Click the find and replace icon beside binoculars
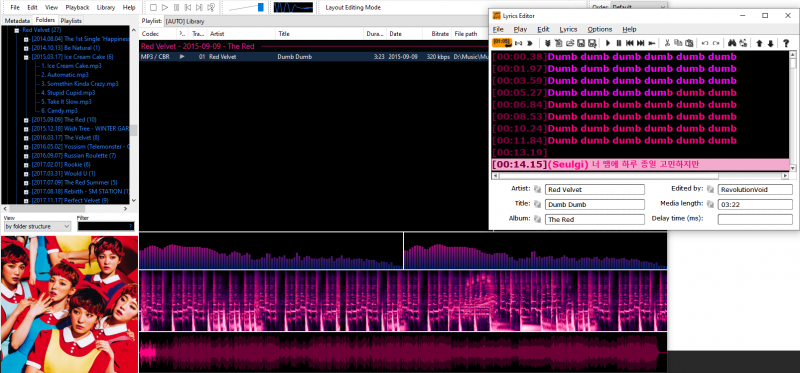Image resolution: width=800 pixels, height=373 pixels. tap(743, 43)
